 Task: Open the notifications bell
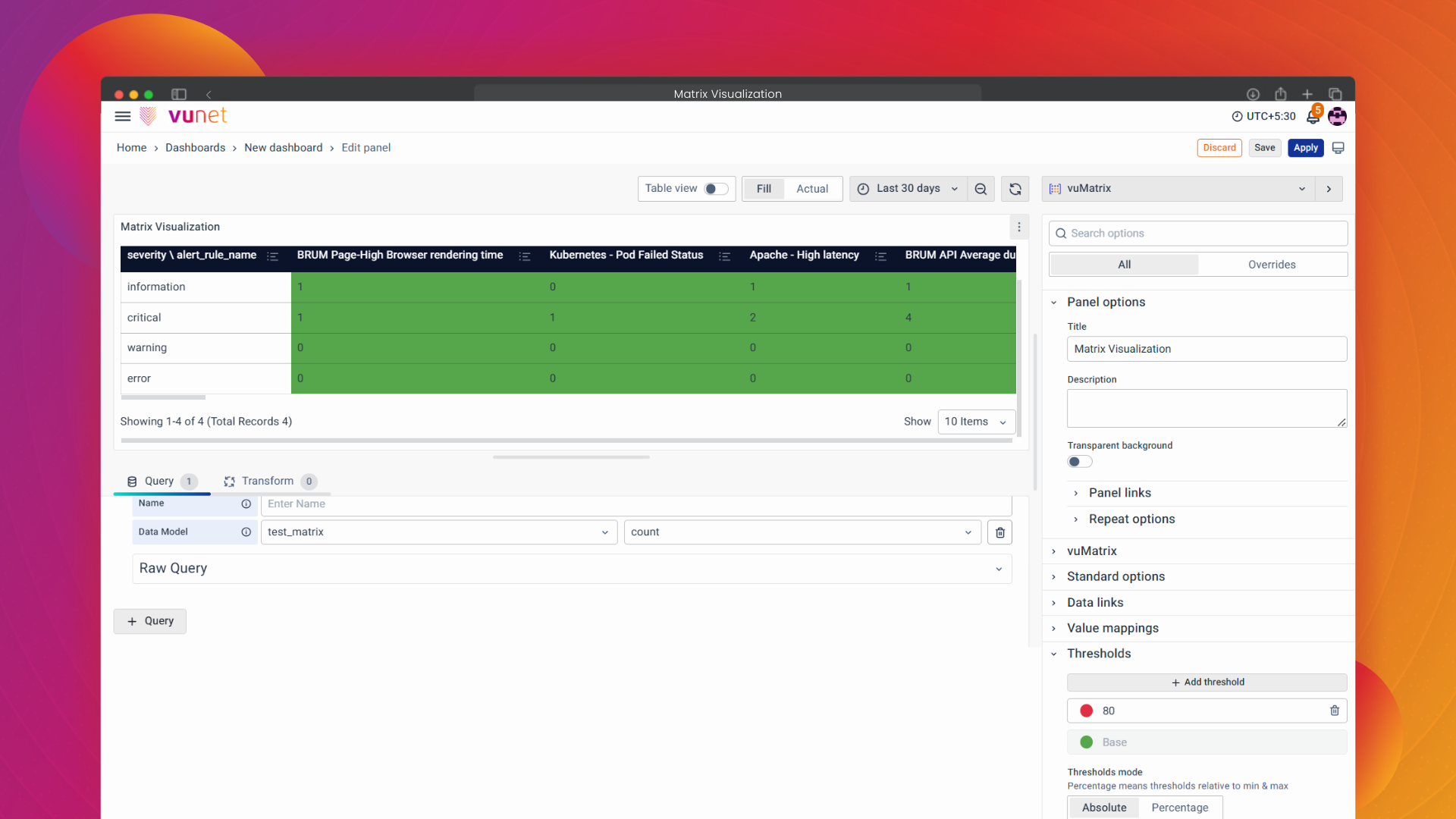[x=1313, y=117]
